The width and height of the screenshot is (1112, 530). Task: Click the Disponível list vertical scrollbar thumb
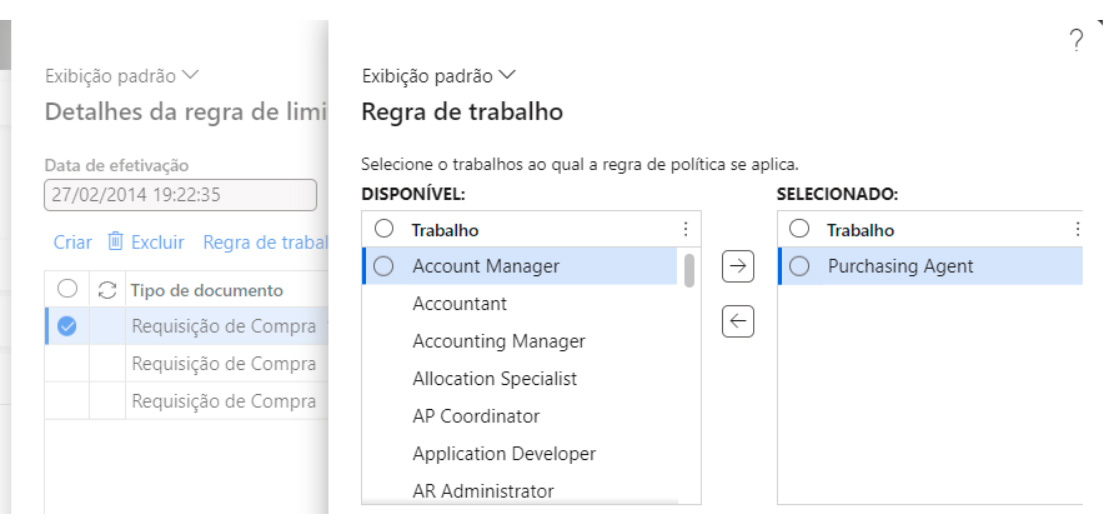point(689,270)
